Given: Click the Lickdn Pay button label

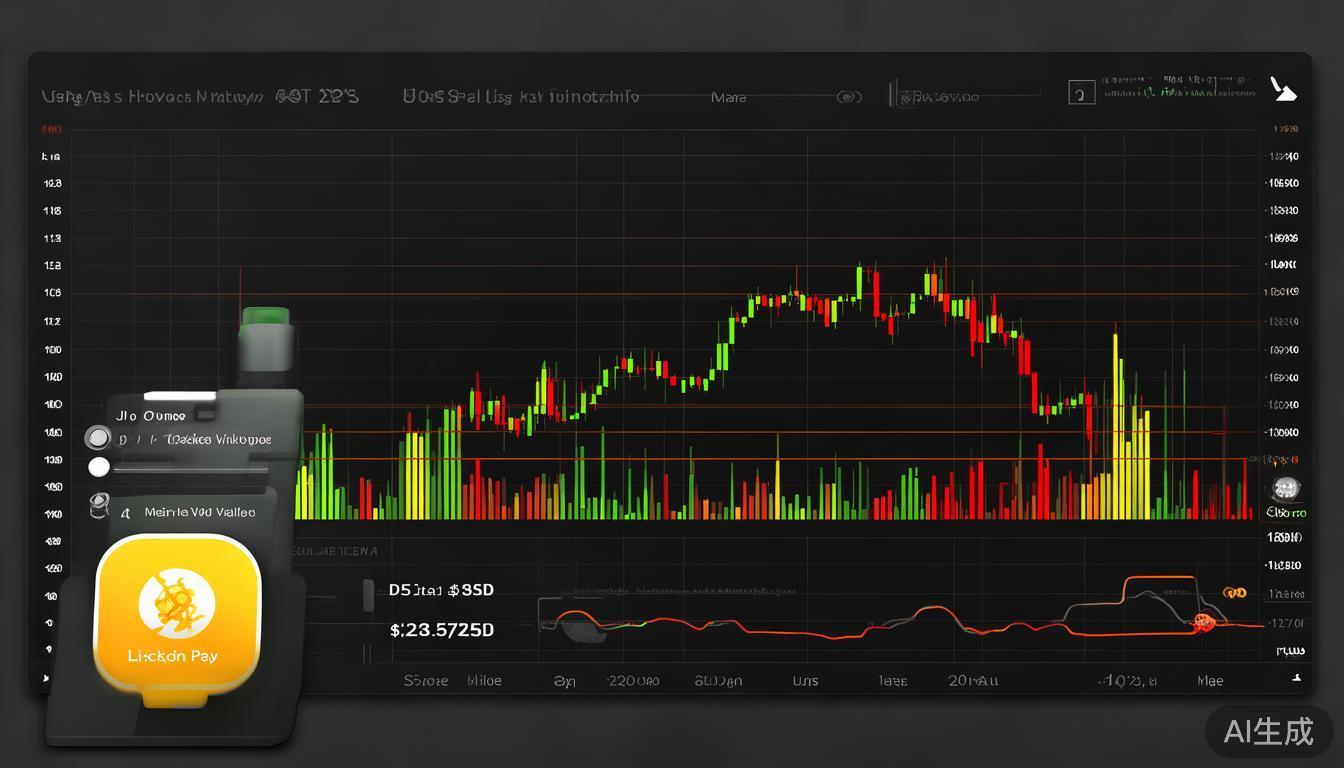Looking at the screenshot, I should point(172,657).
